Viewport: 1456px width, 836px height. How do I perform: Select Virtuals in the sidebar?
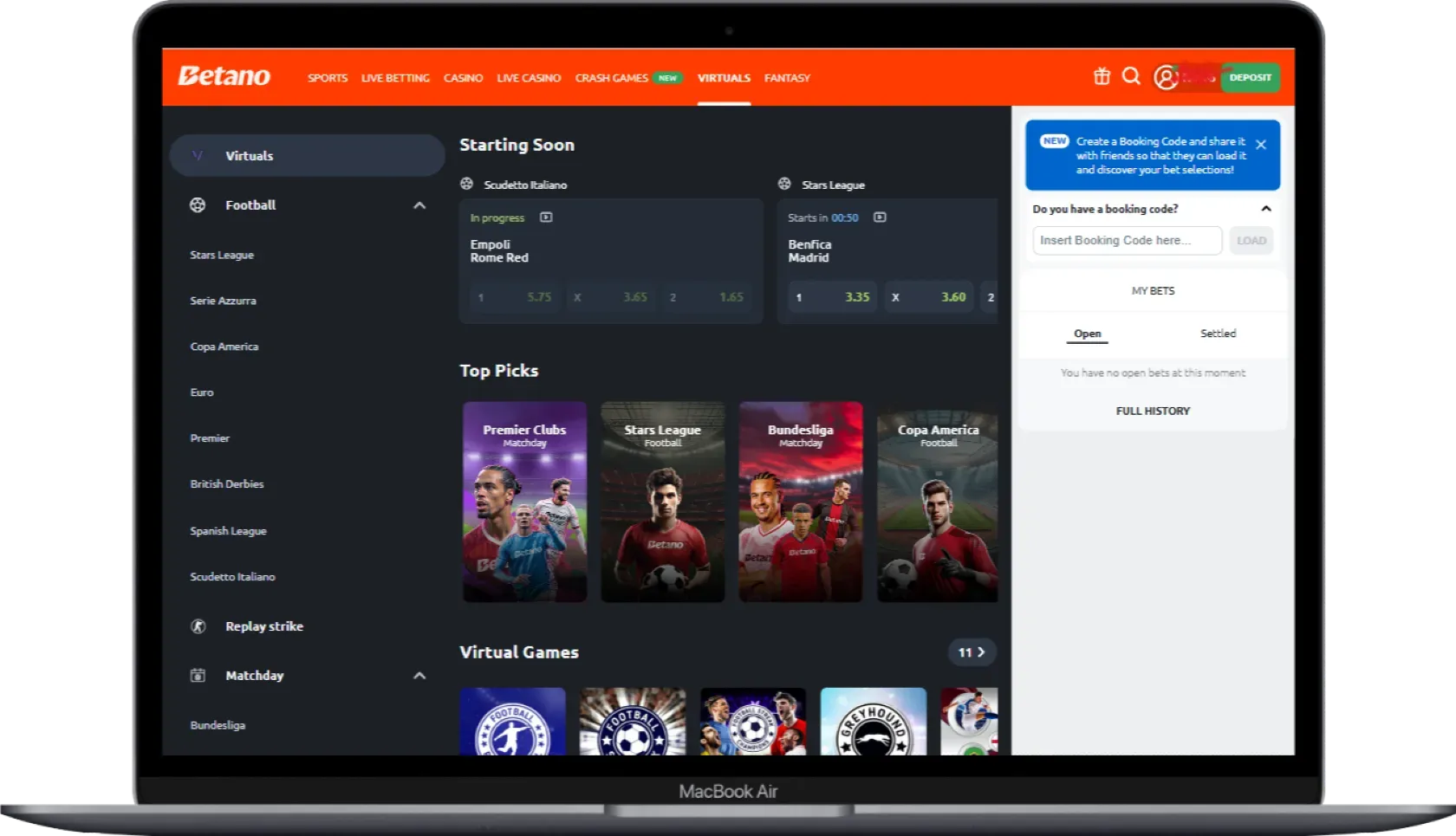pos(307,156)
